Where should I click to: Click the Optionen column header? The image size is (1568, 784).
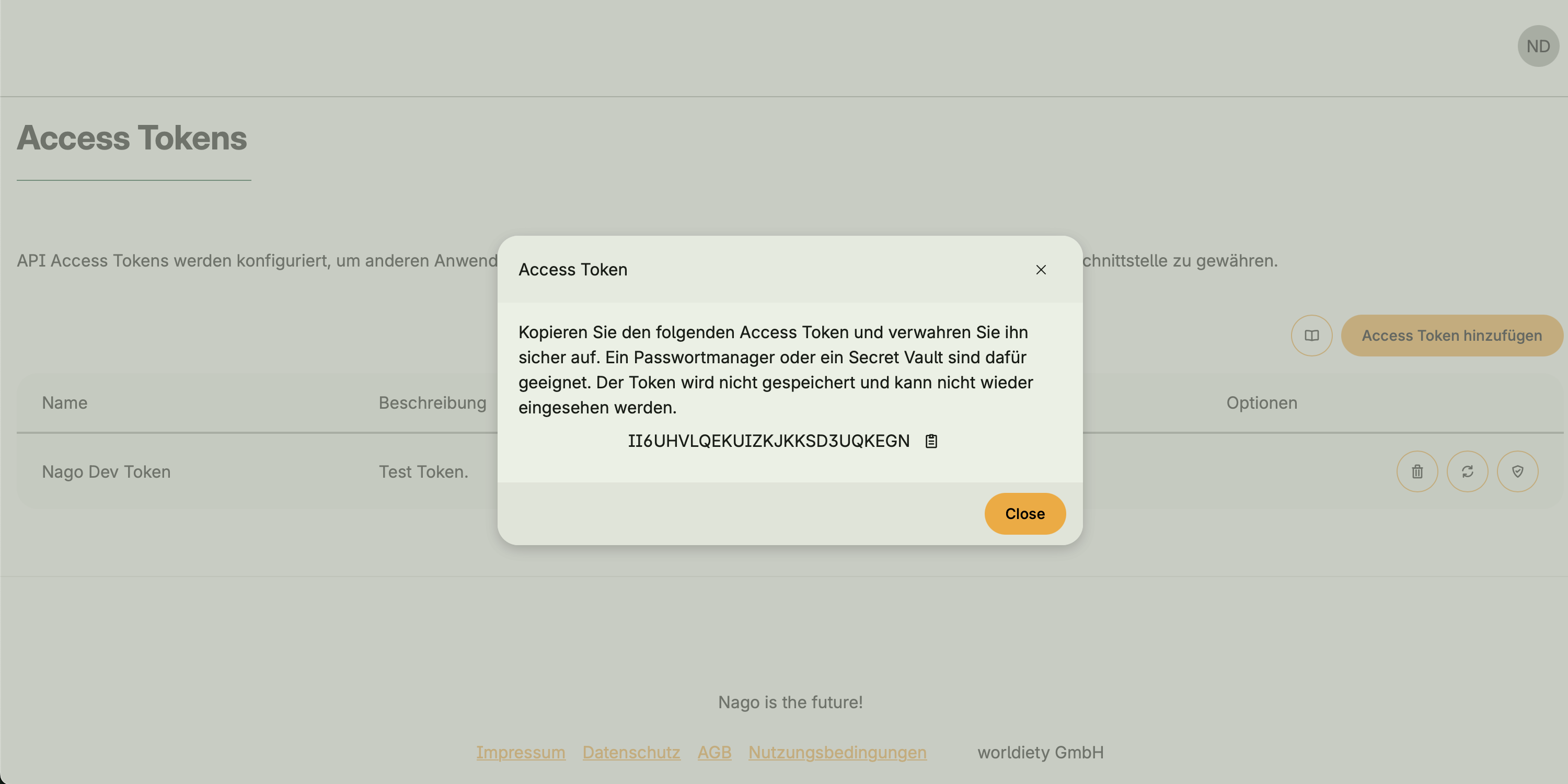click(x=1261, y=403)
